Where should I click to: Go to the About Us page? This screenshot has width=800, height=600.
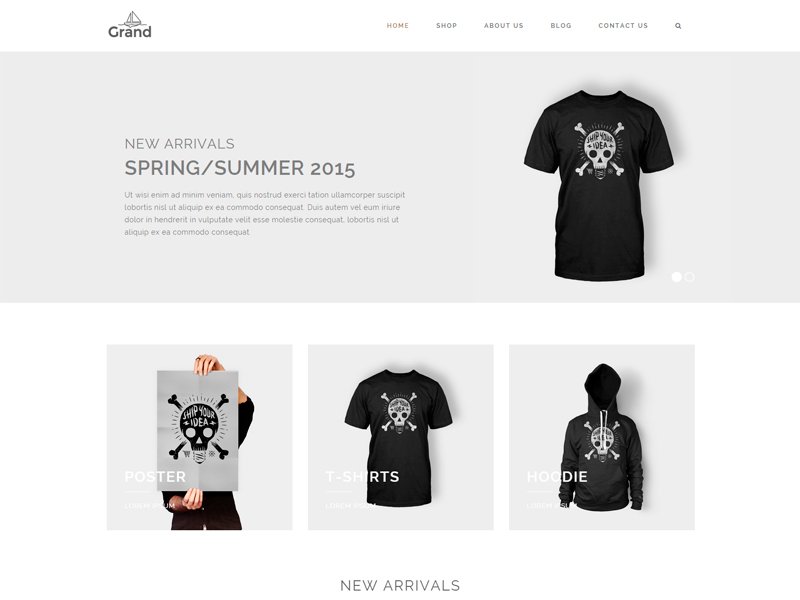504,26
